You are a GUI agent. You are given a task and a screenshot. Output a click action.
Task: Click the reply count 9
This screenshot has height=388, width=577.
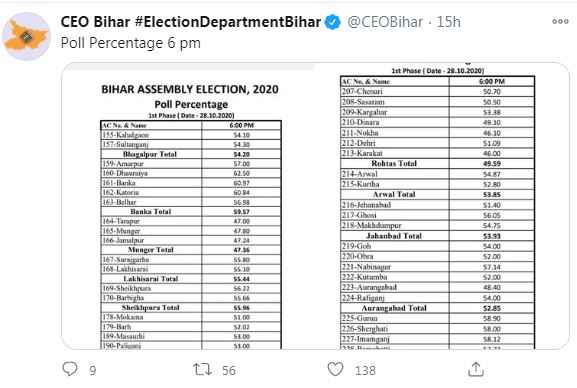pos(93,370)
